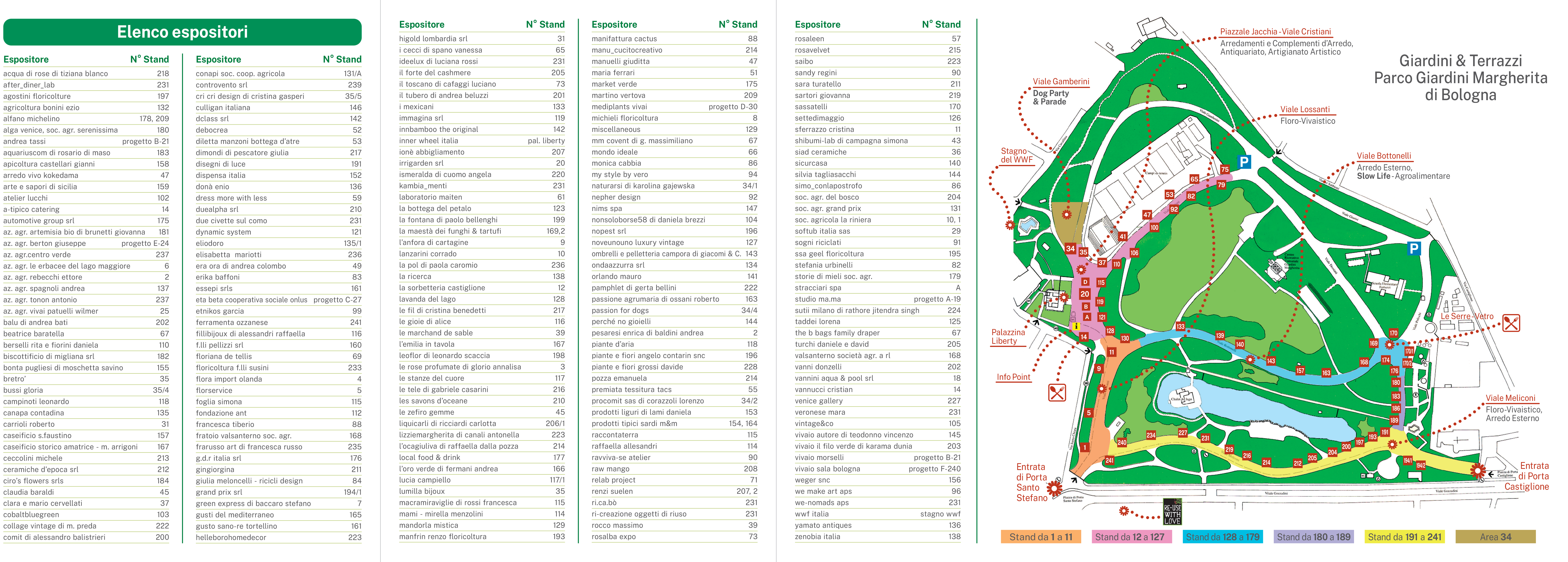Click the parking icon above Scuola Elementare Fortuzzi
The width and height of the screenshot is (1568, 562).
coord(1414,248)
